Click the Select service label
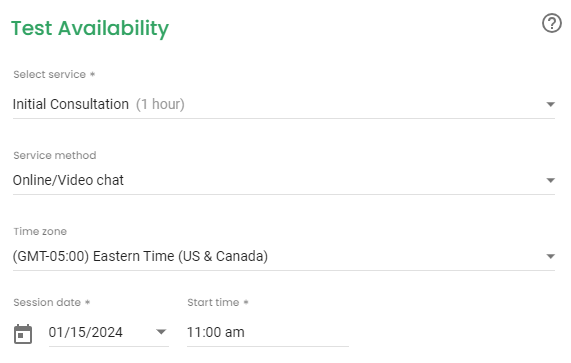This screenshot has height=363, width=571. [x=50, y=74]
